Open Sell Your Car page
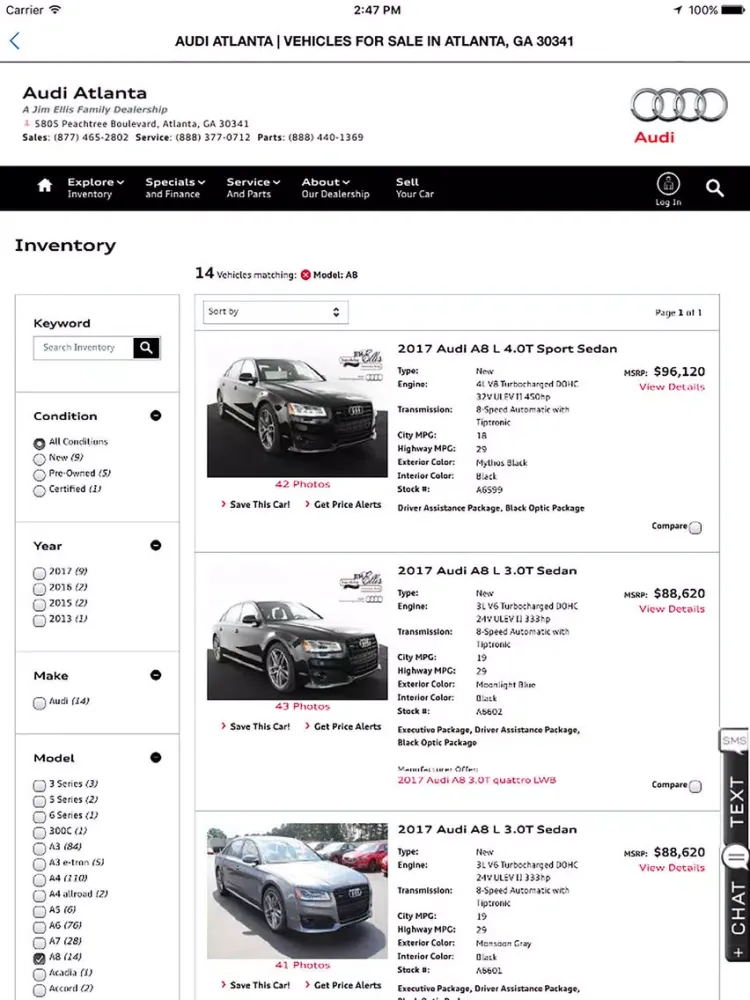 (x=415, y=188)
